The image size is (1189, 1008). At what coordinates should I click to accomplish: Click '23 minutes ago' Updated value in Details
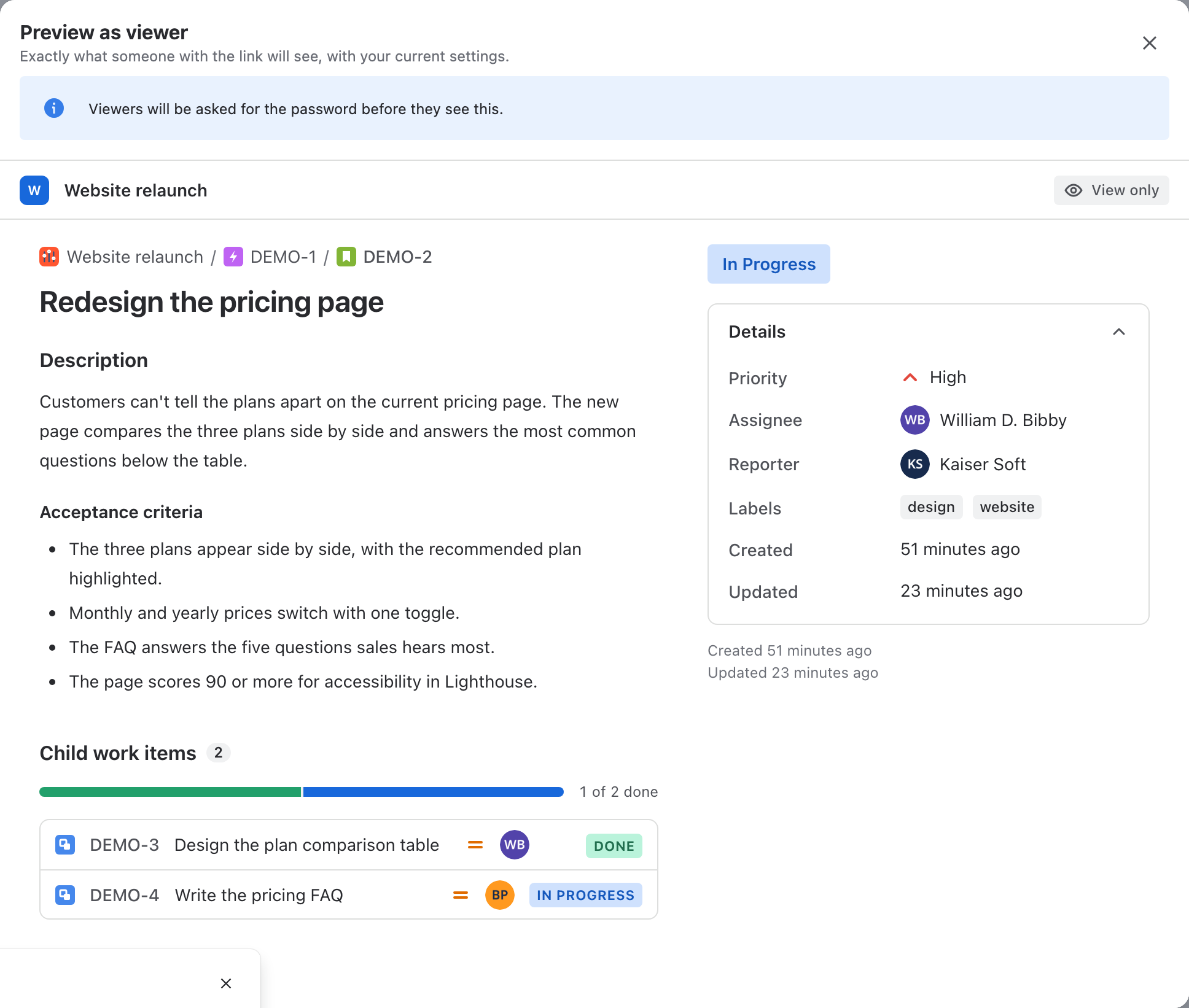click(961, 591)
